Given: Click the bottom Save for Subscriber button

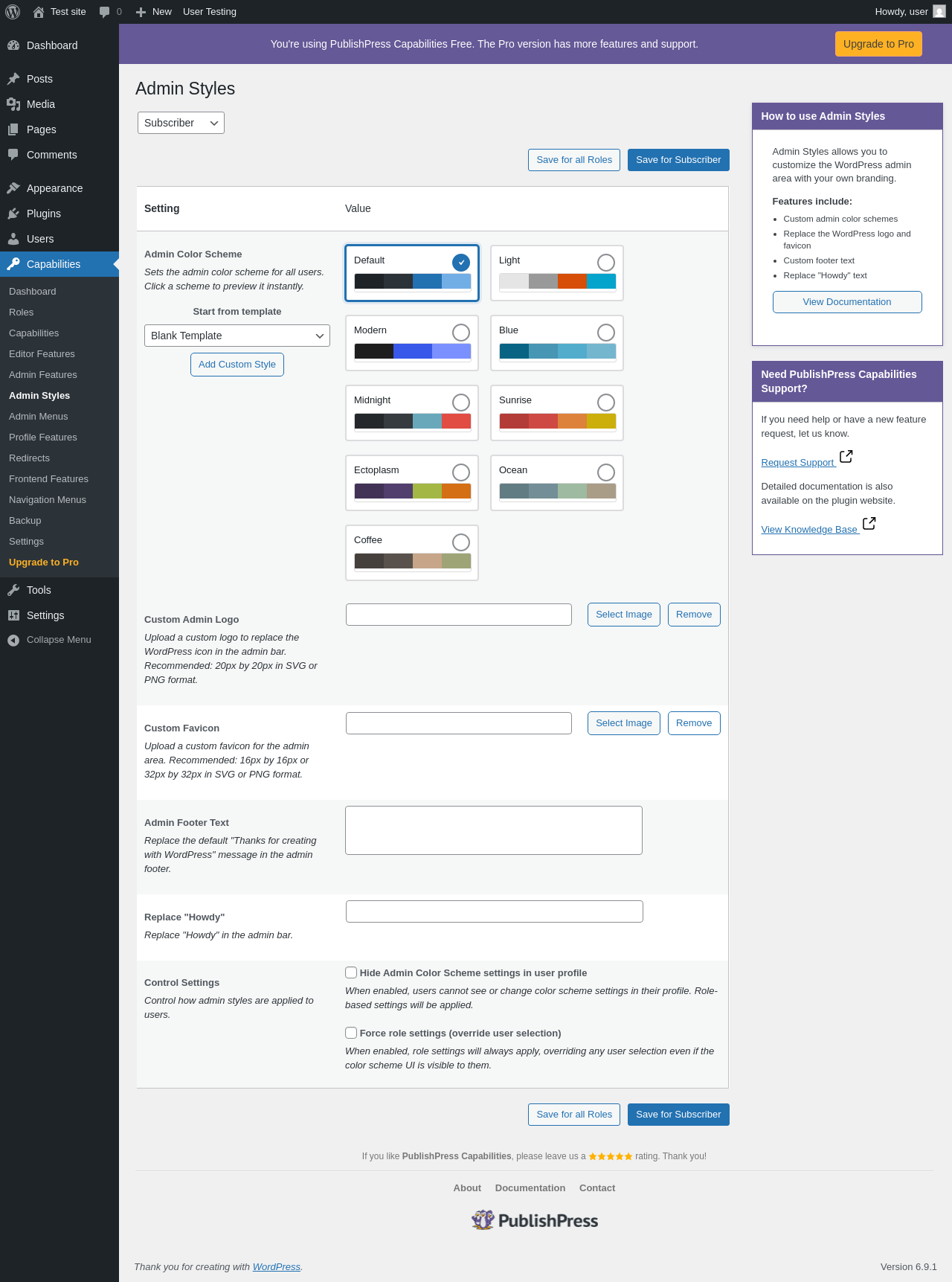Looking at the screenshot, I should click(678, 1115).
